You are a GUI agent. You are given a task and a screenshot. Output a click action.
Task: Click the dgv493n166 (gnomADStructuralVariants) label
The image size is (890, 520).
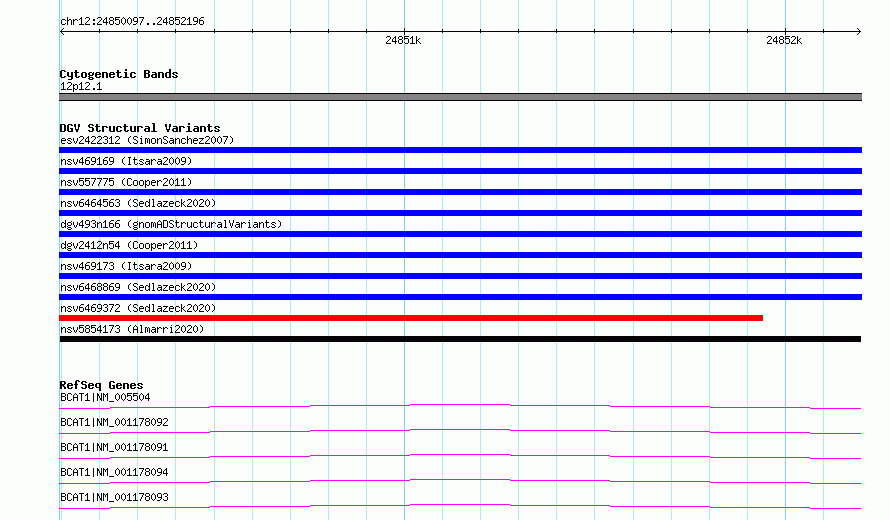pos(171,224)
